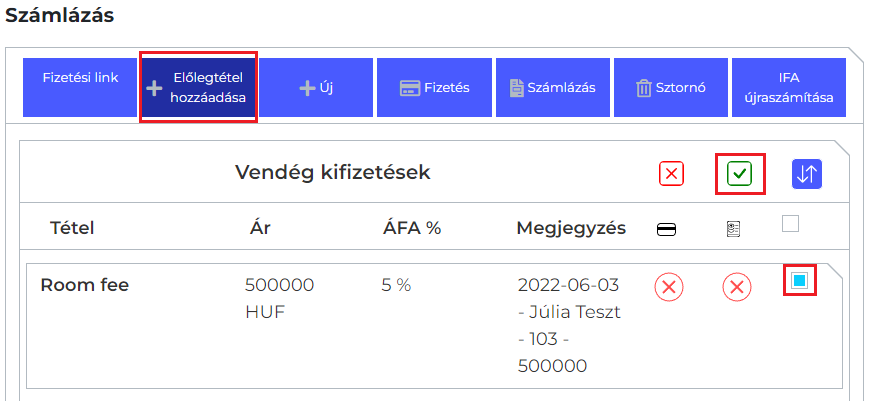Click the invoice document column header icon
The width and height of the screenshot is (871, 401).
[733, 229]
